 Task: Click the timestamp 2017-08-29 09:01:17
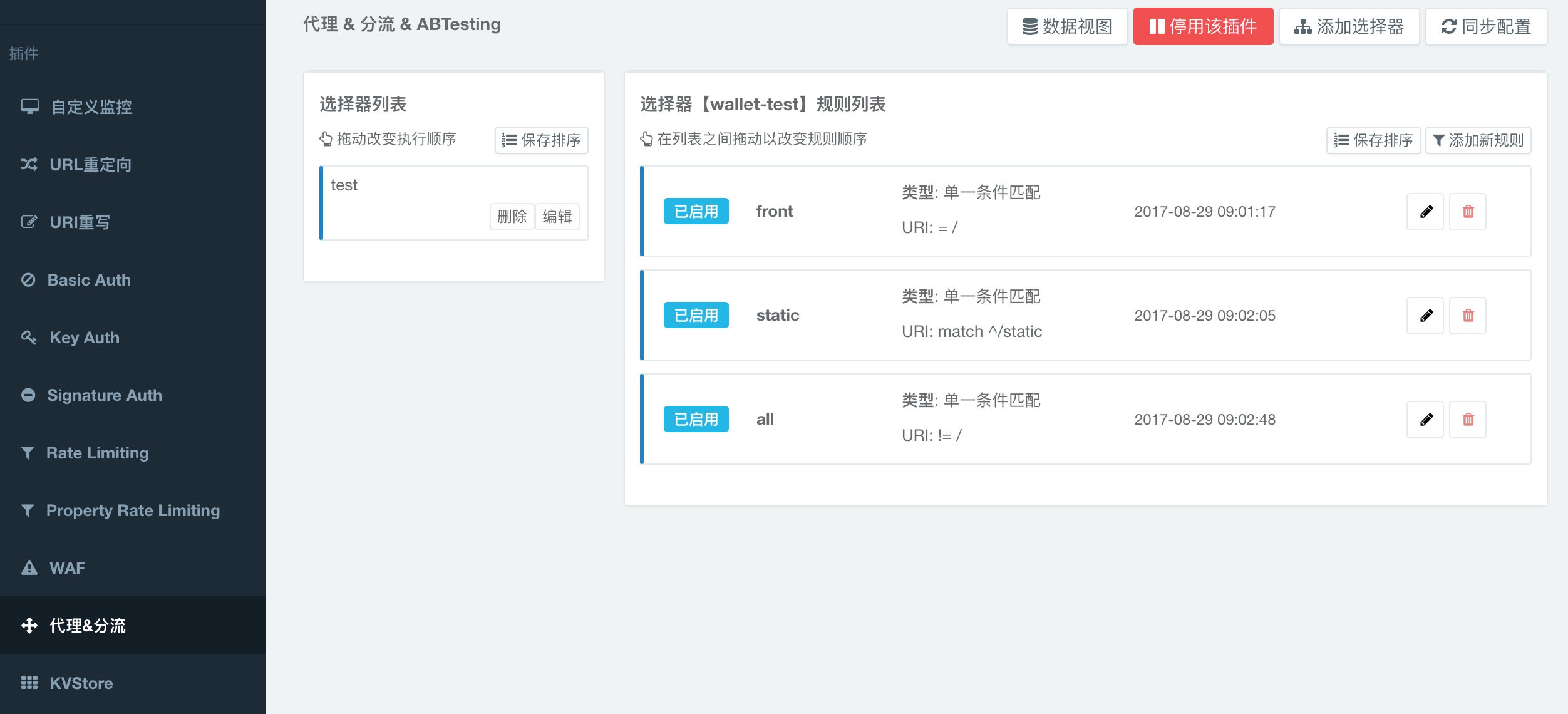pos(1205,212)
